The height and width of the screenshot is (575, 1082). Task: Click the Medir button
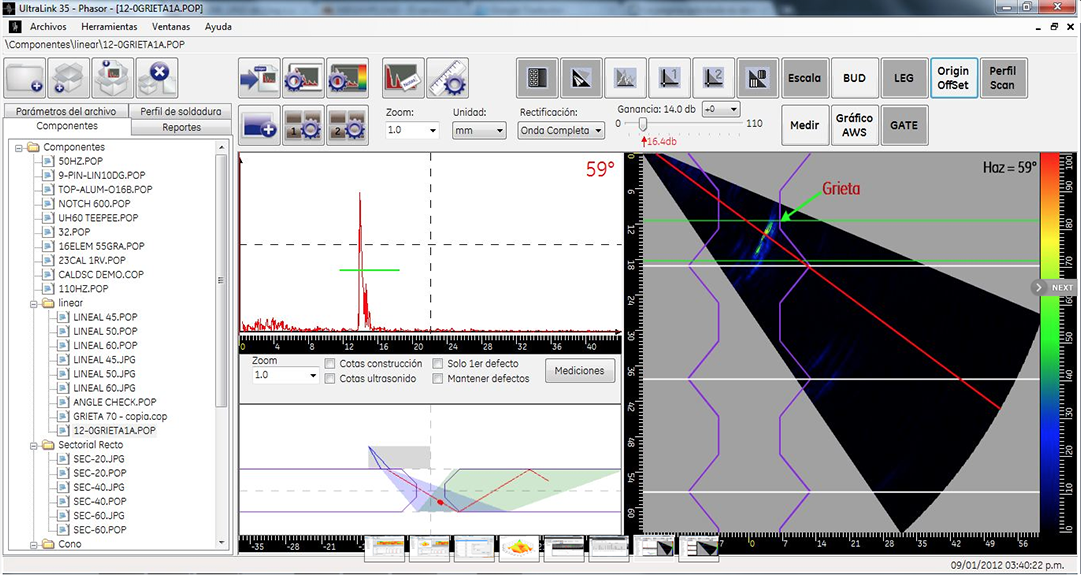[805, 125]
